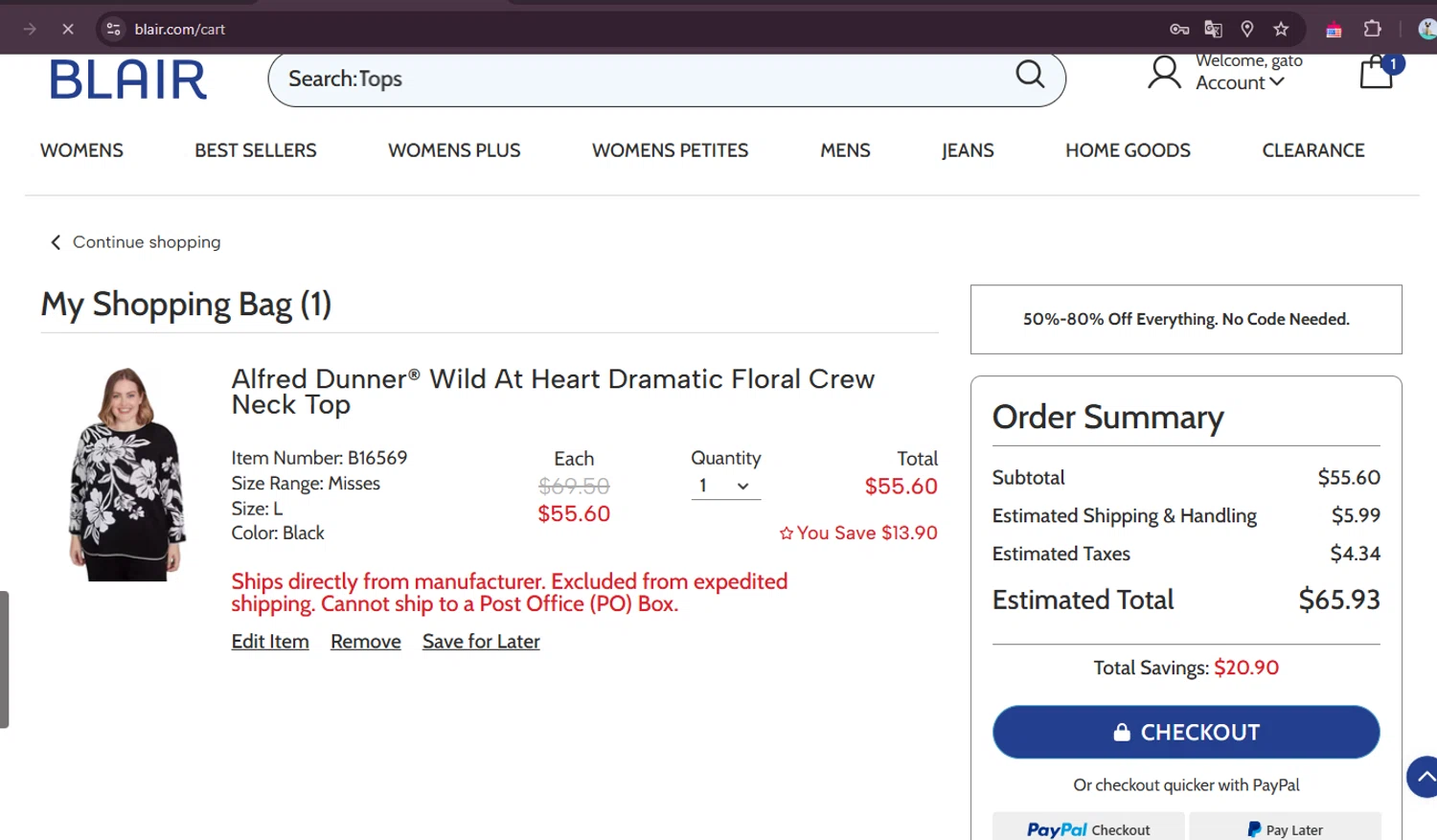The width and height of the screenshot is (1437, 840).
Task: Open the MENS menu
Action: click(x=845, y=150)
